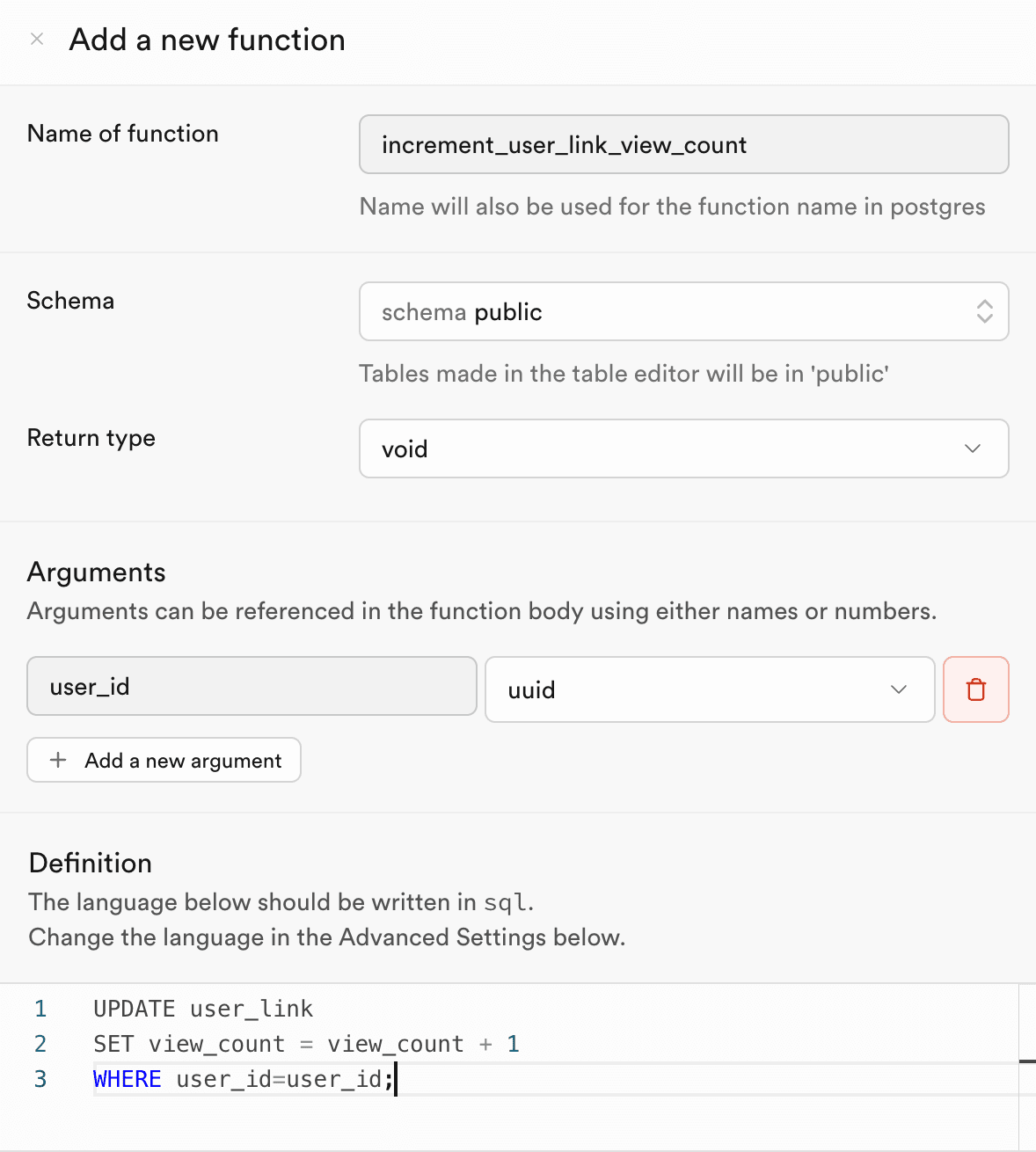Open the Return type void dropdown
The height and width of the screenshot is (1152, 1036).
(x=683, y=448)
